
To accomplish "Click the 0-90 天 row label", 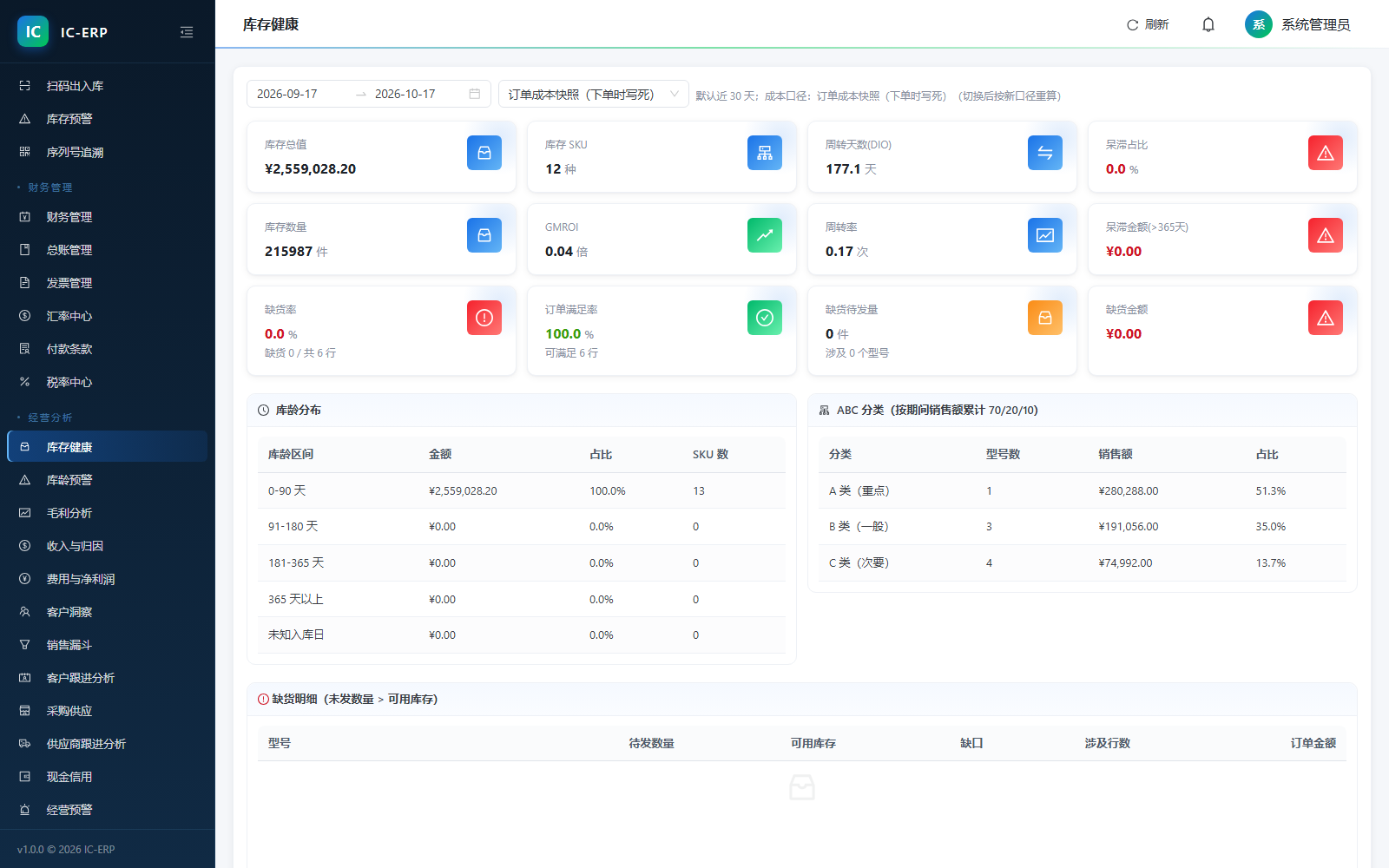I will pos(287,490).
